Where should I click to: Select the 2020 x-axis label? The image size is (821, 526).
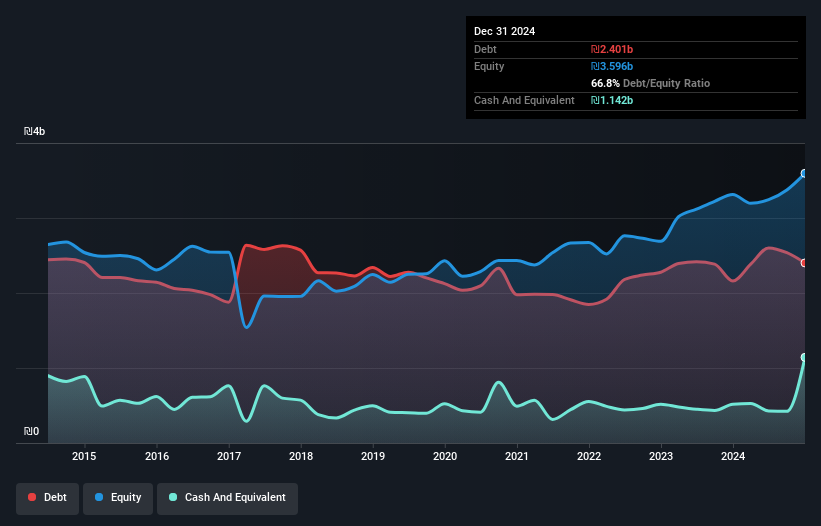[445, 456]
